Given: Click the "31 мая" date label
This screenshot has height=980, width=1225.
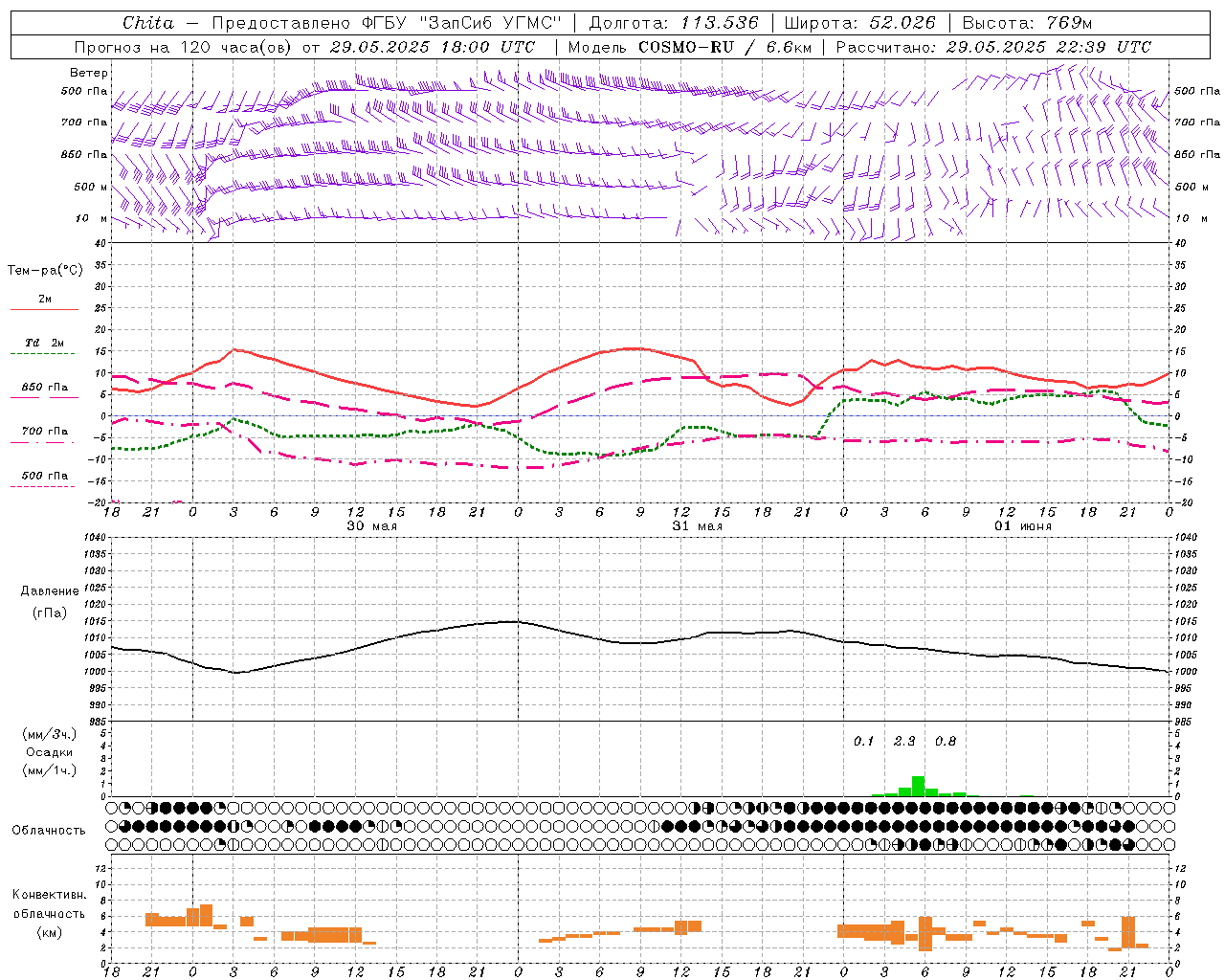Looking at the screenshot, I should (x=697, y=526).
